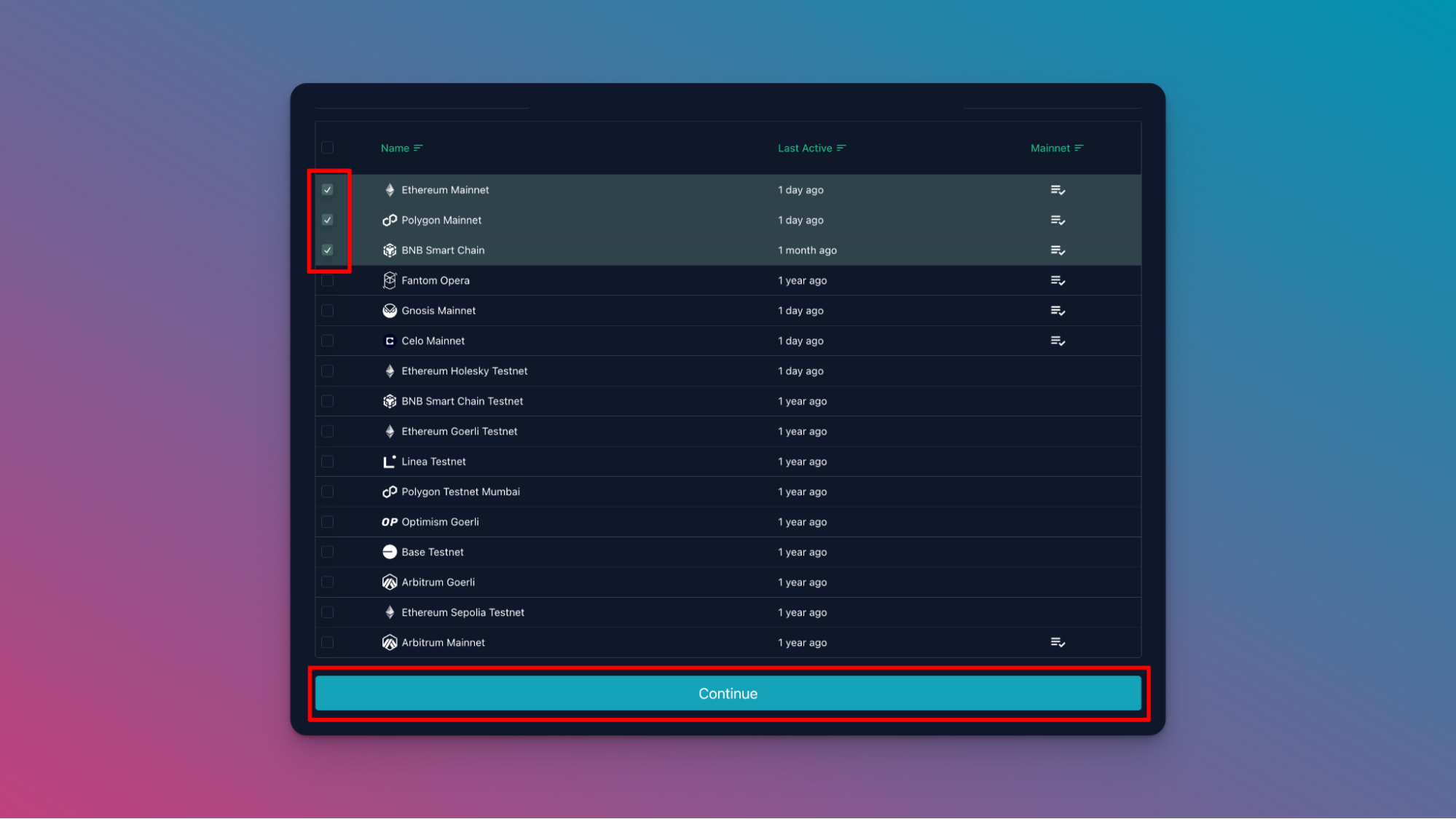The height and width of the screenshot is (819, 1456).
Task: Click the Celo Mainnet logo icon
Action: [390, 341]
